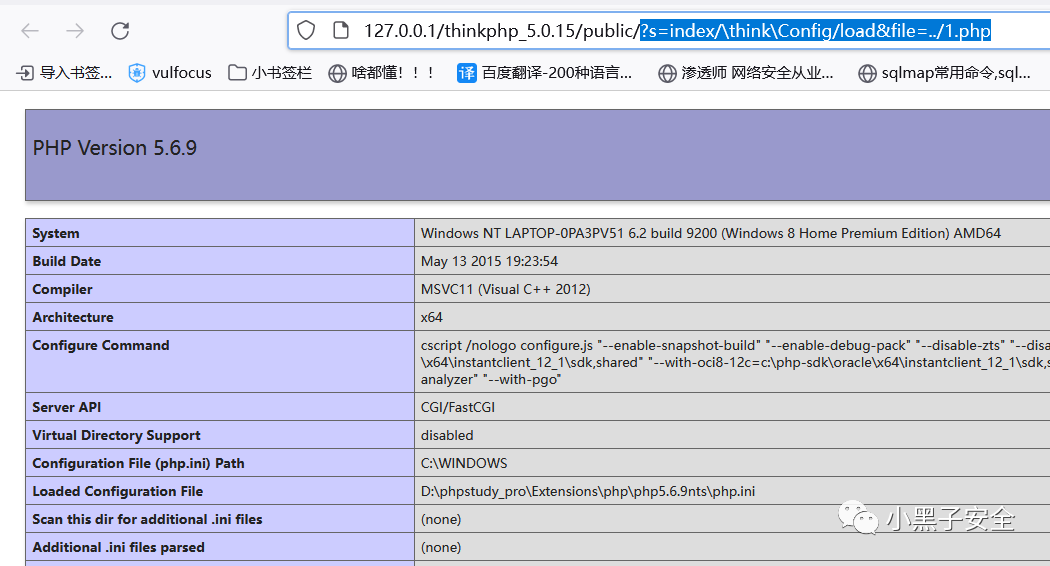Select the Architecture label

point(72,317)
